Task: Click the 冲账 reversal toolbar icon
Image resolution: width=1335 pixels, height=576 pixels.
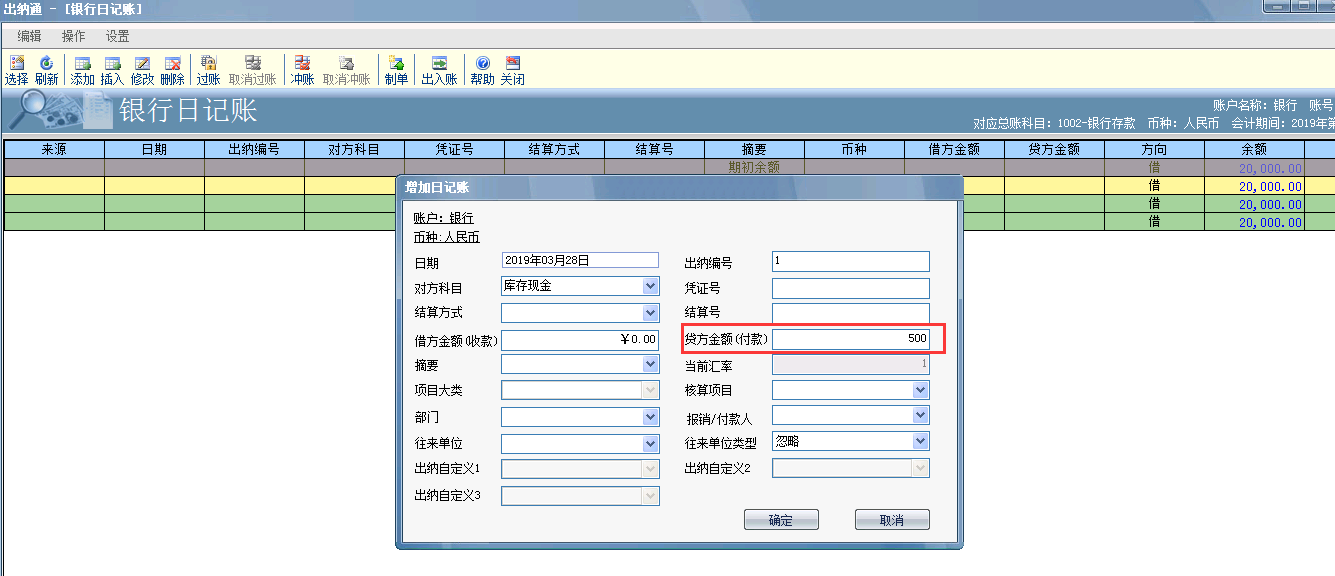Action: click(x=302, y=64)
